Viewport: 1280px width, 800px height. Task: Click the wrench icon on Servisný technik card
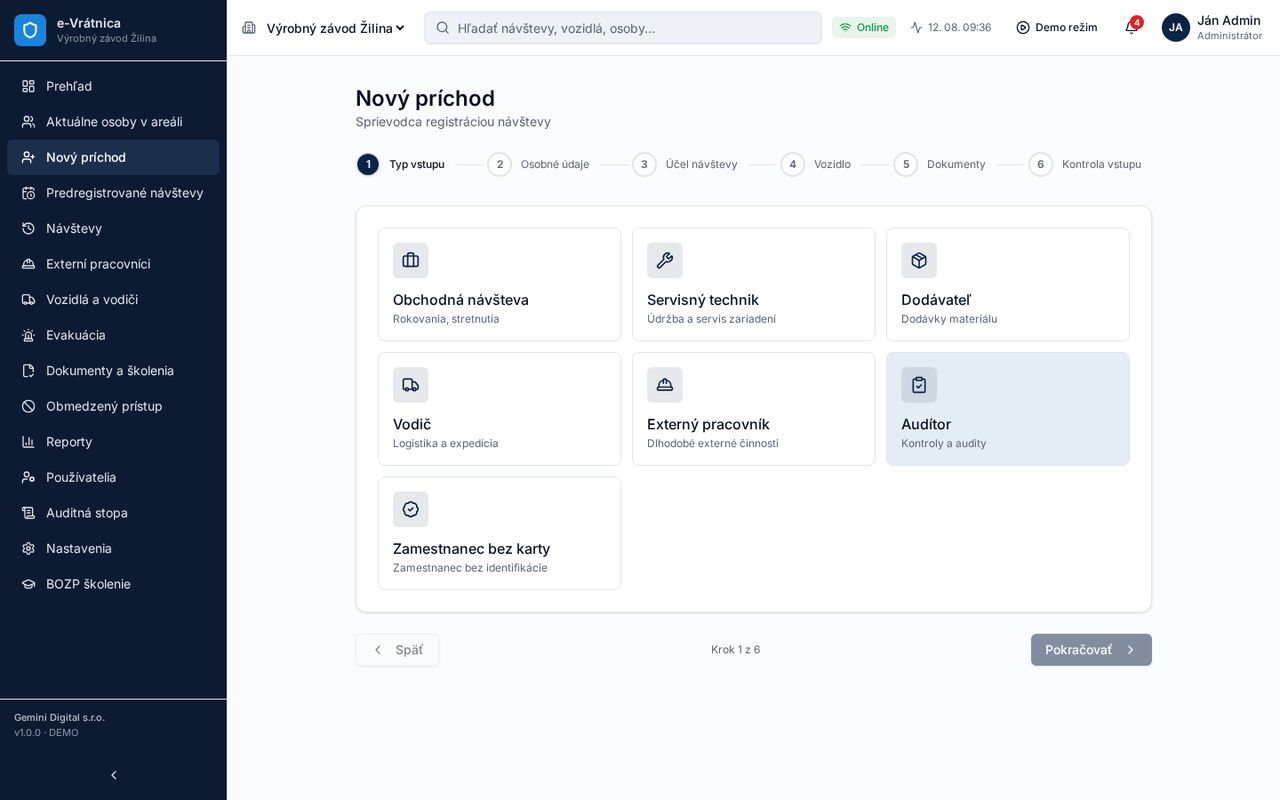coord(665,261)
